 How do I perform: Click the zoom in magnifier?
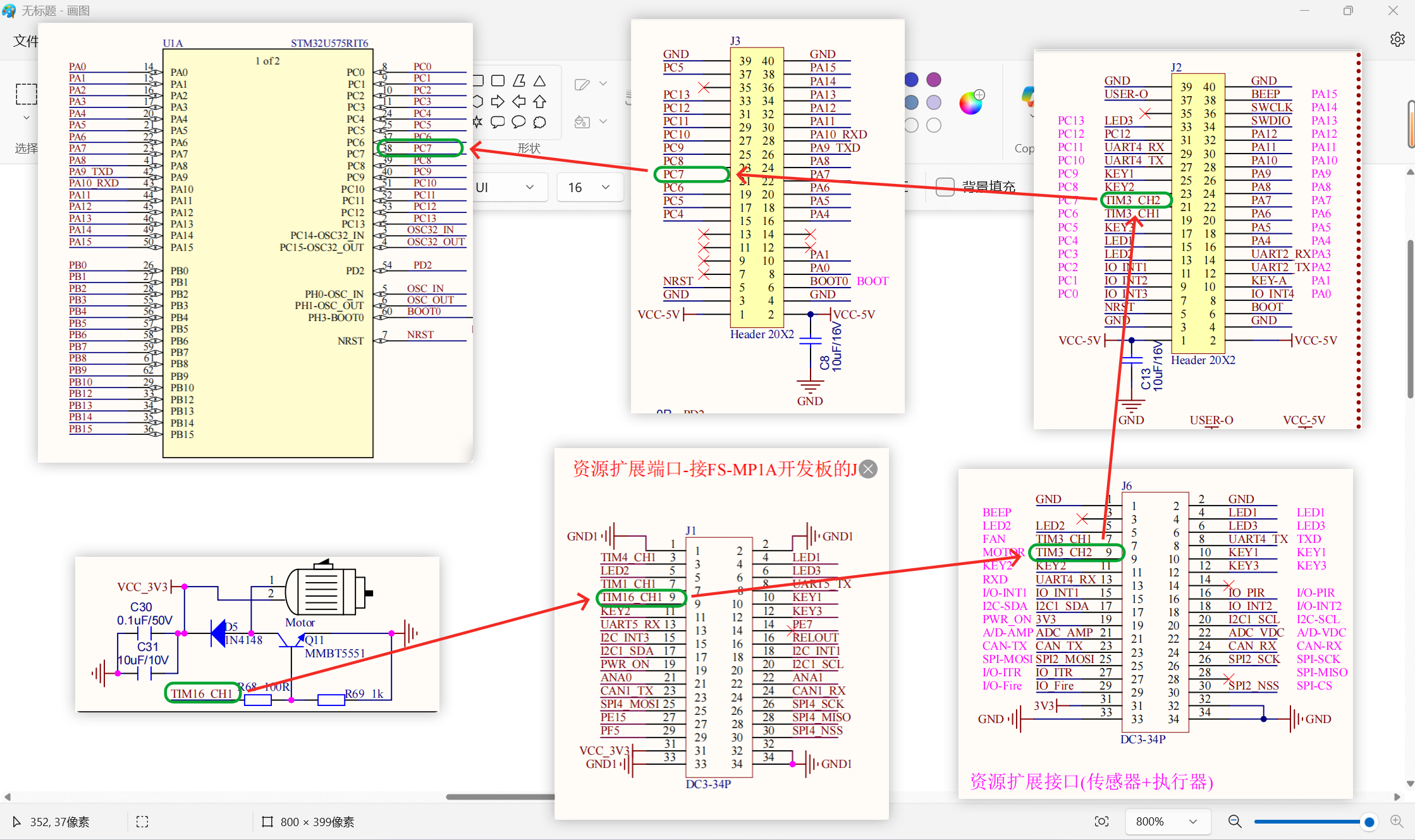(x=1397, y=822)
